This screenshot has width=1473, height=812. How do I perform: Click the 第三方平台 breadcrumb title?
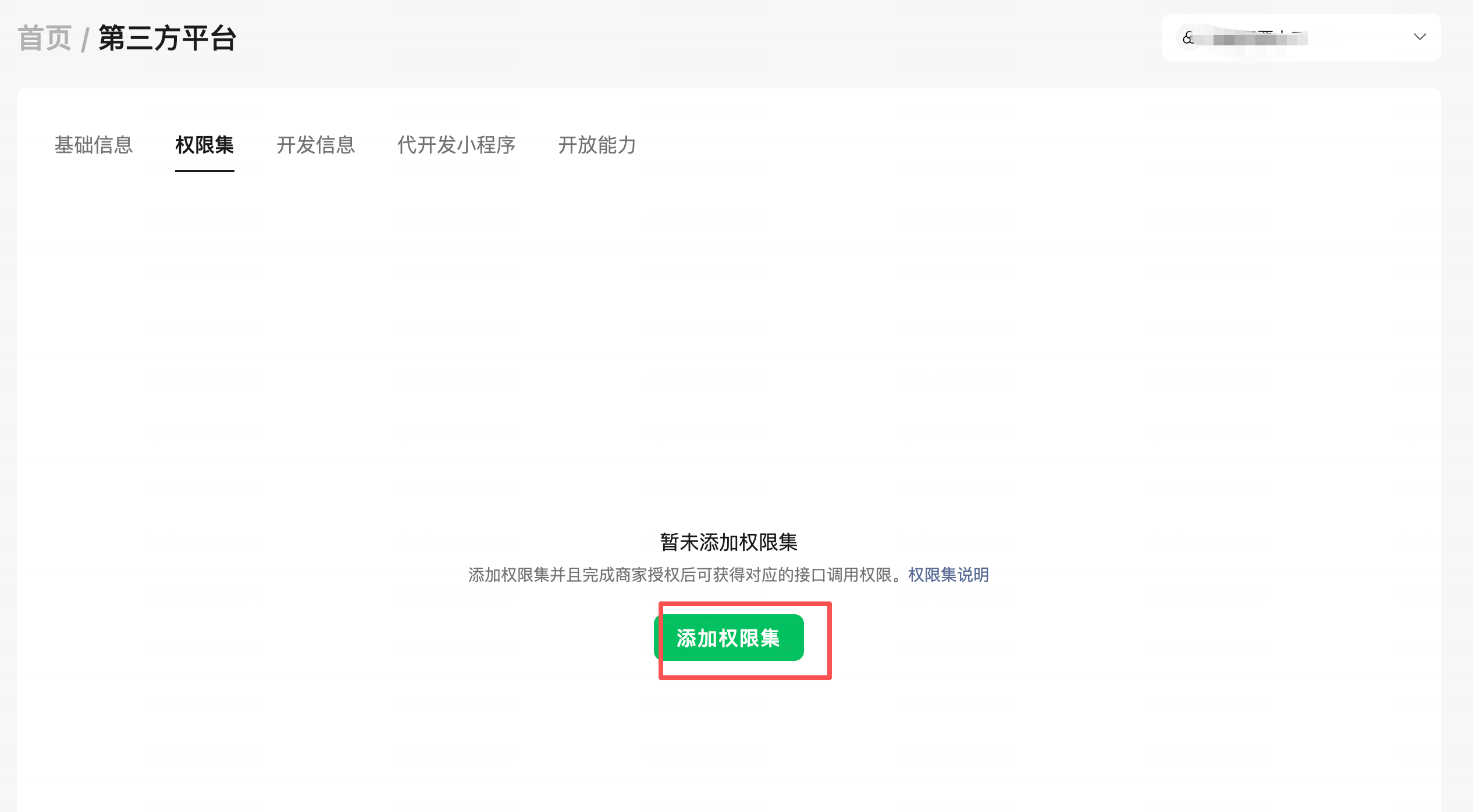(x=168, y=38)
